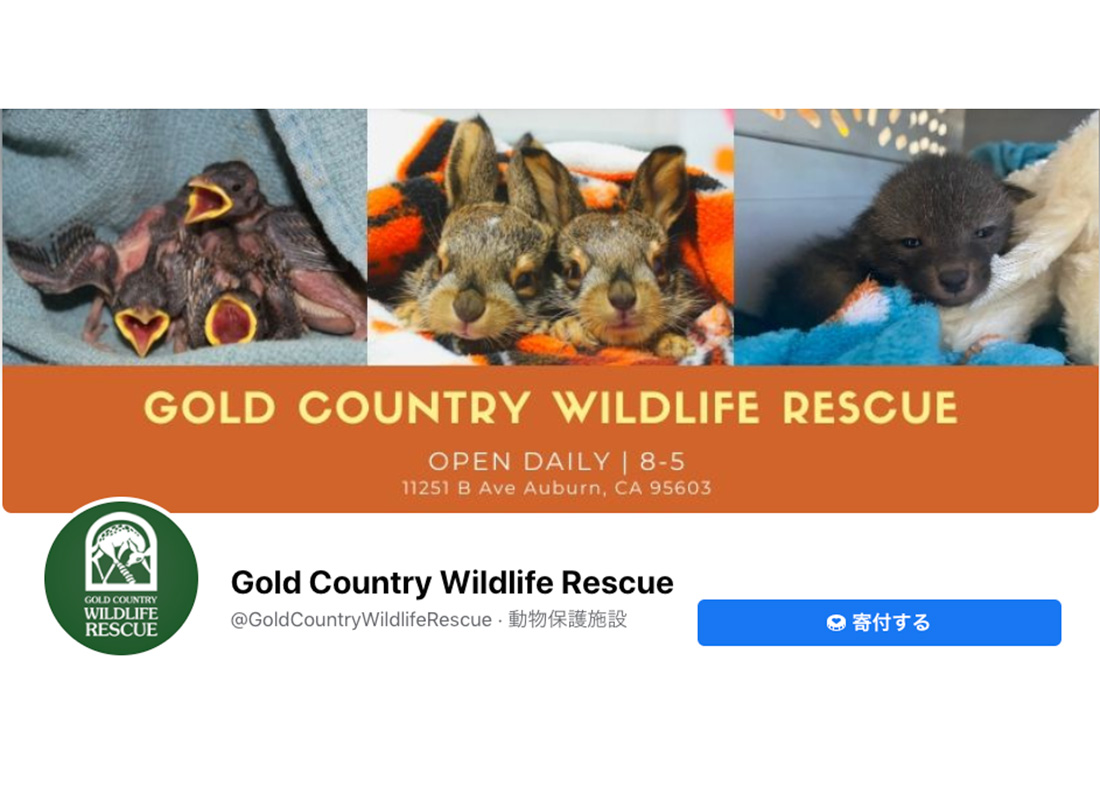Click the white arch emblem in the logo
This screenshot has height=800, width=1100.
121,551
